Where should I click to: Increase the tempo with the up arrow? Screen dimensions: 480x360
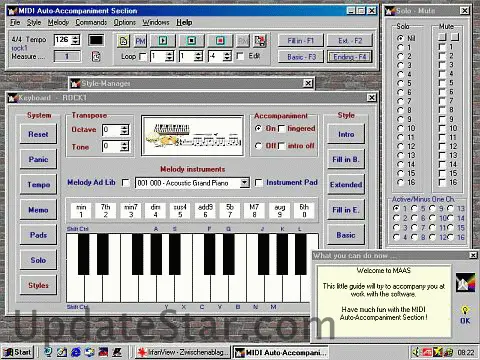(76, 37)
